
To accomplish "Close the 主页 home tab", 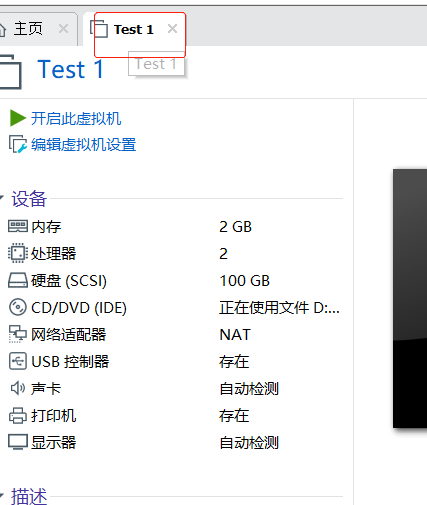I will (x=63, y=29).
